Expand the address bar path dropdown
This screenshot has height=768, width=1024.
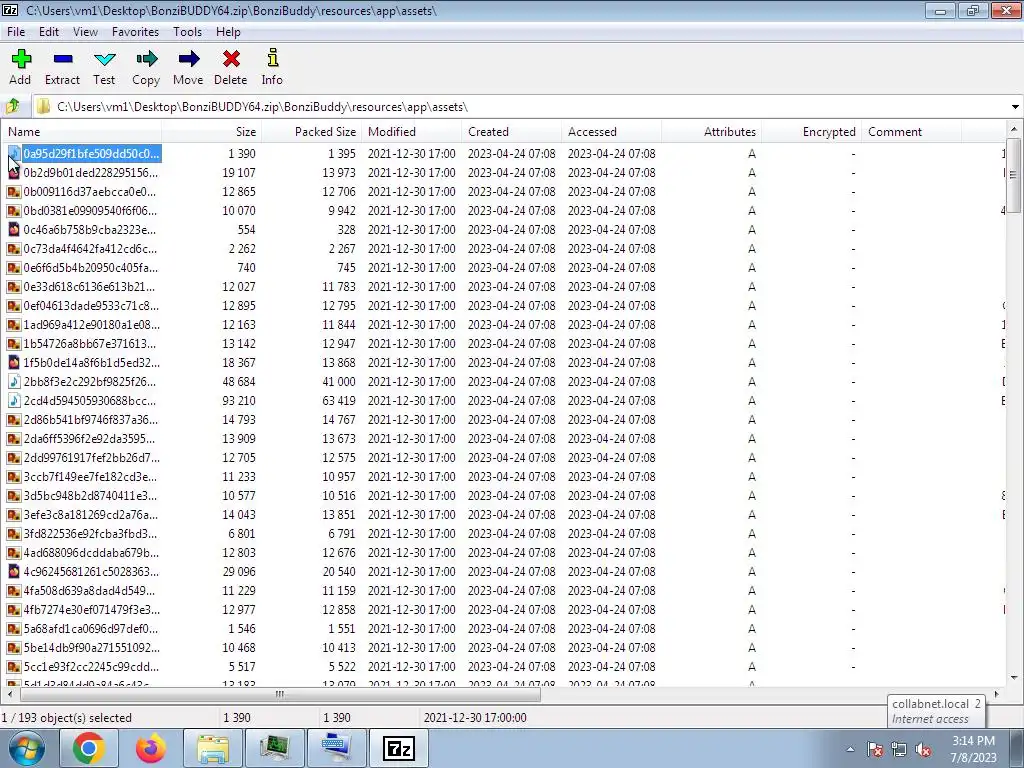click(1015, 106)
